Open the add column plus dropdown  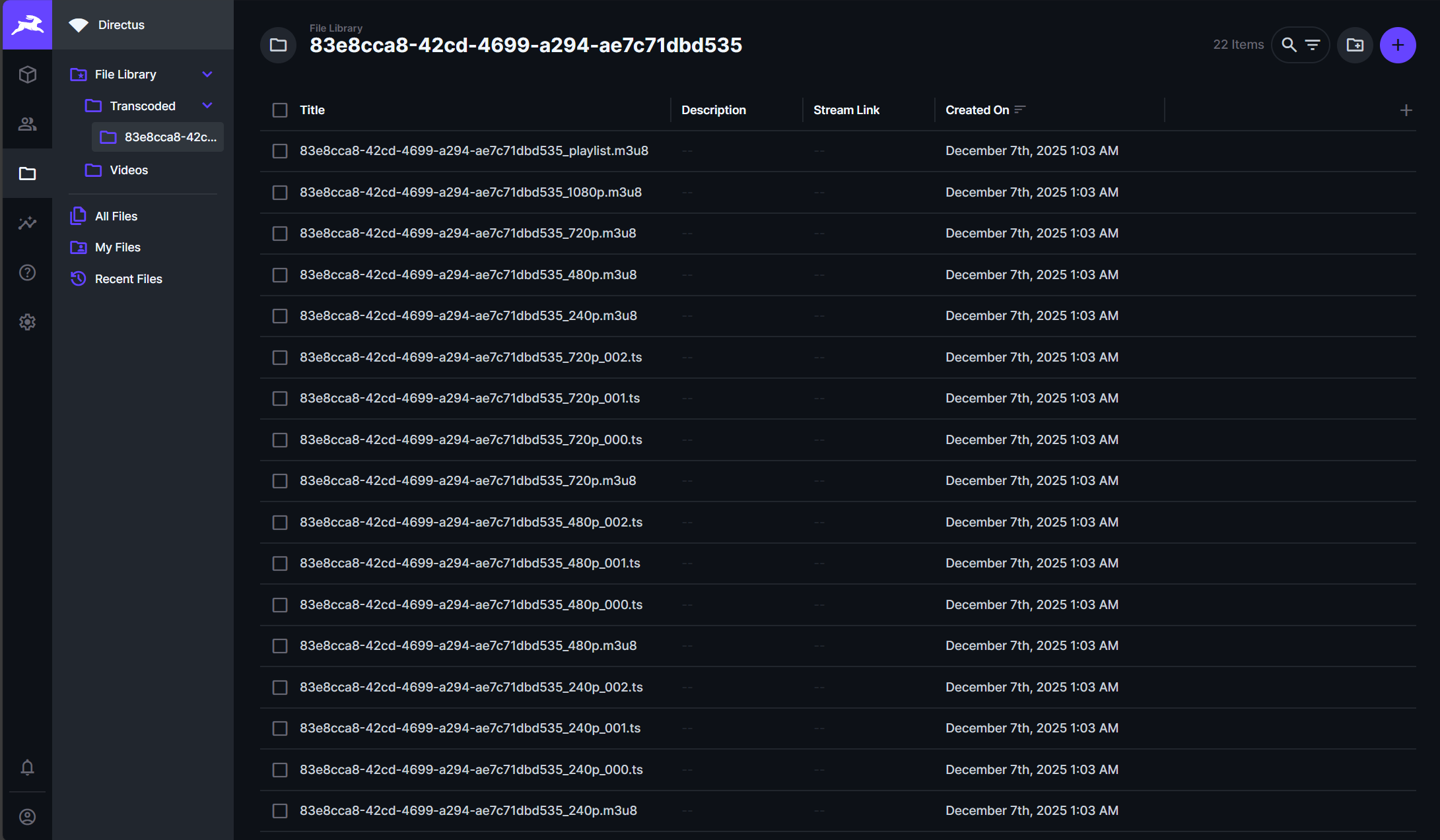point(1406,110)
